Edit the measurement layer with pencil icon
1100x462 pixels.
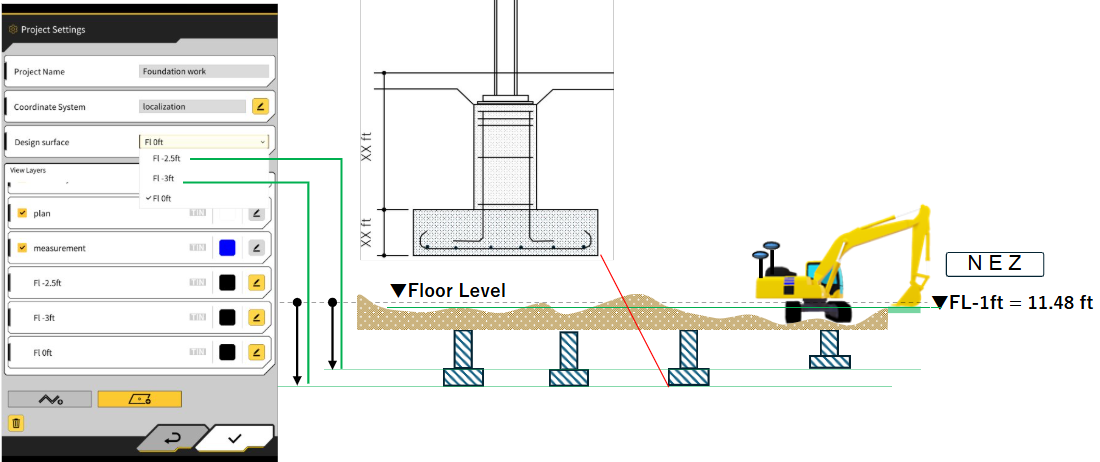257,247
